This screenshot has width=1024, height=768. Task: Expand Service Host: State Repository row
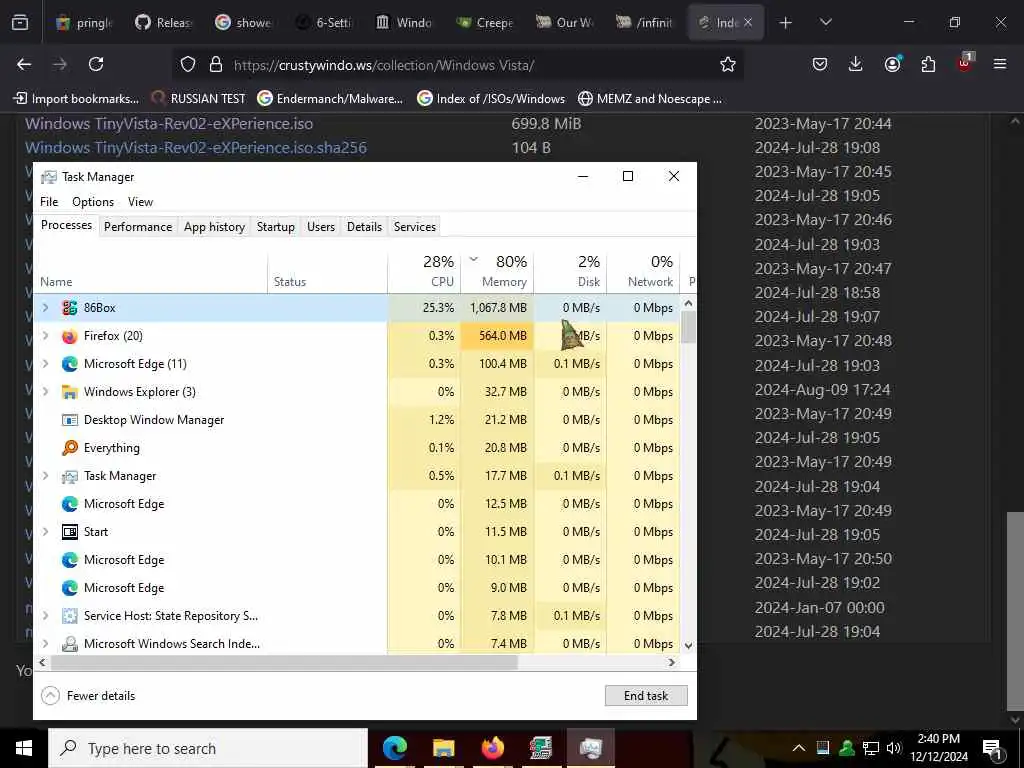pos(46,616)
